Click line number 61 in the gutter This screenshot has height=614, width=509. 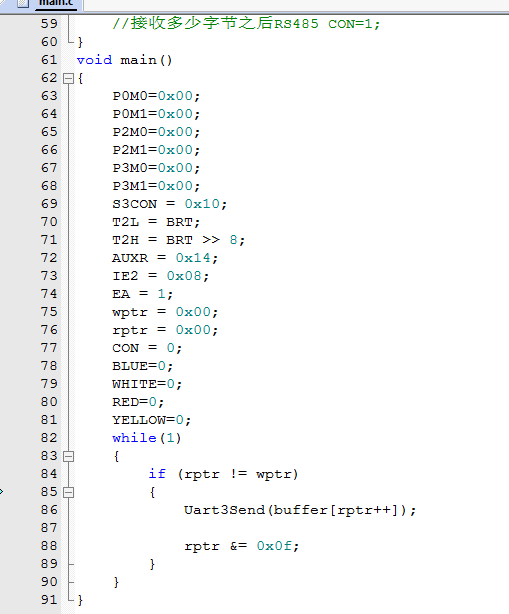coord(49,60)
